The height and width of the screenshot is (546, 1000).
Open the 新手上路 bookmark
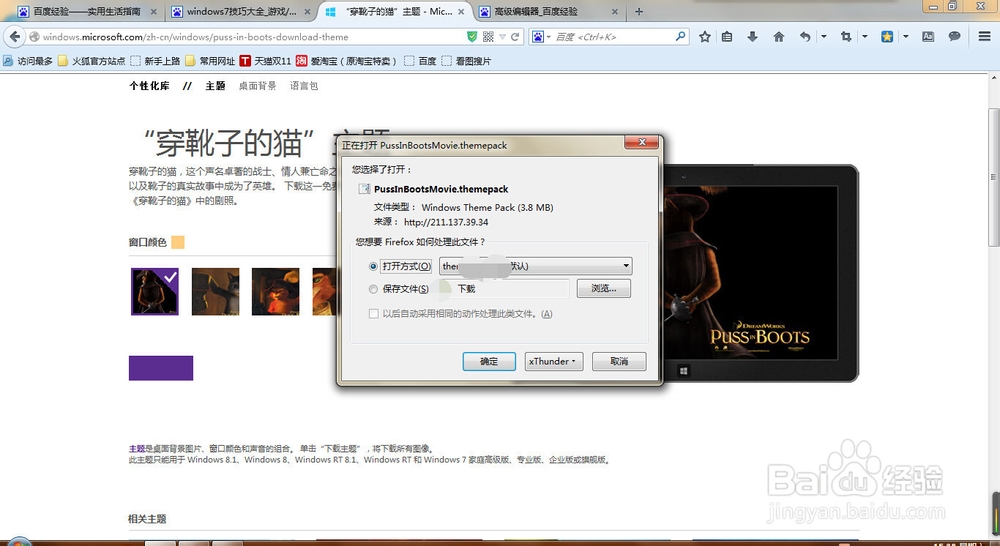[x=155, y=61]
